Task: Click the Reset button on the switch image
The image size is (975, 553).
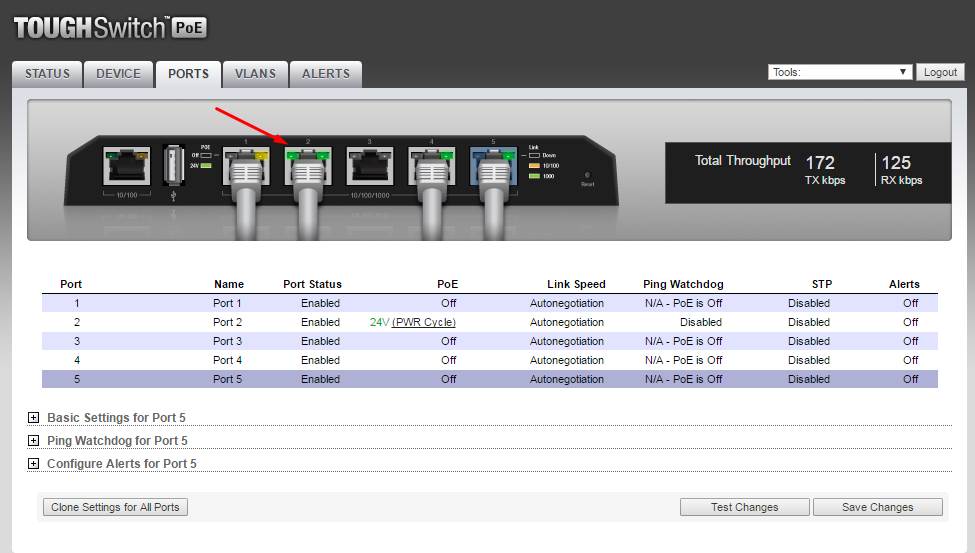Action: pos(587,176)
